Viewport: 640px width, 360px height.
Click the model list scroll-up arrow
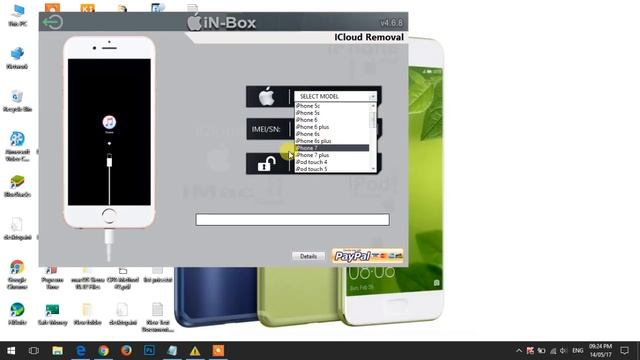click(x=373, y=106)
